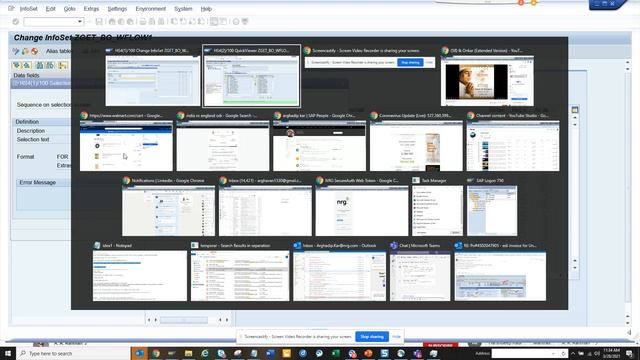Switch to the YouTube video Chrome thumbnail
The height and width of the screenshot is (360, 640).
click(x=487, y=77)
